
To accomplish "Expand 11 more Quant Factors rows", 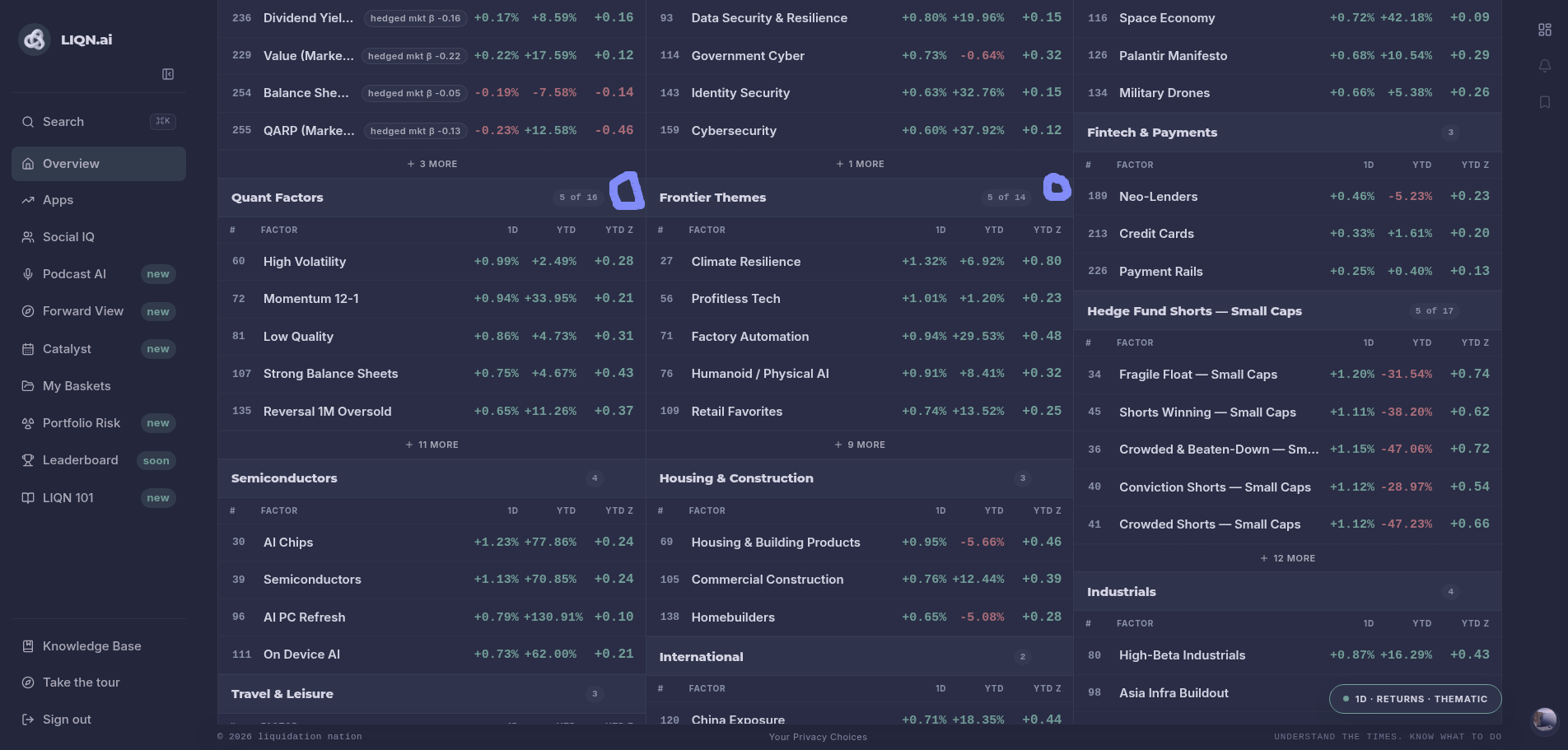I will click(432, 445).
